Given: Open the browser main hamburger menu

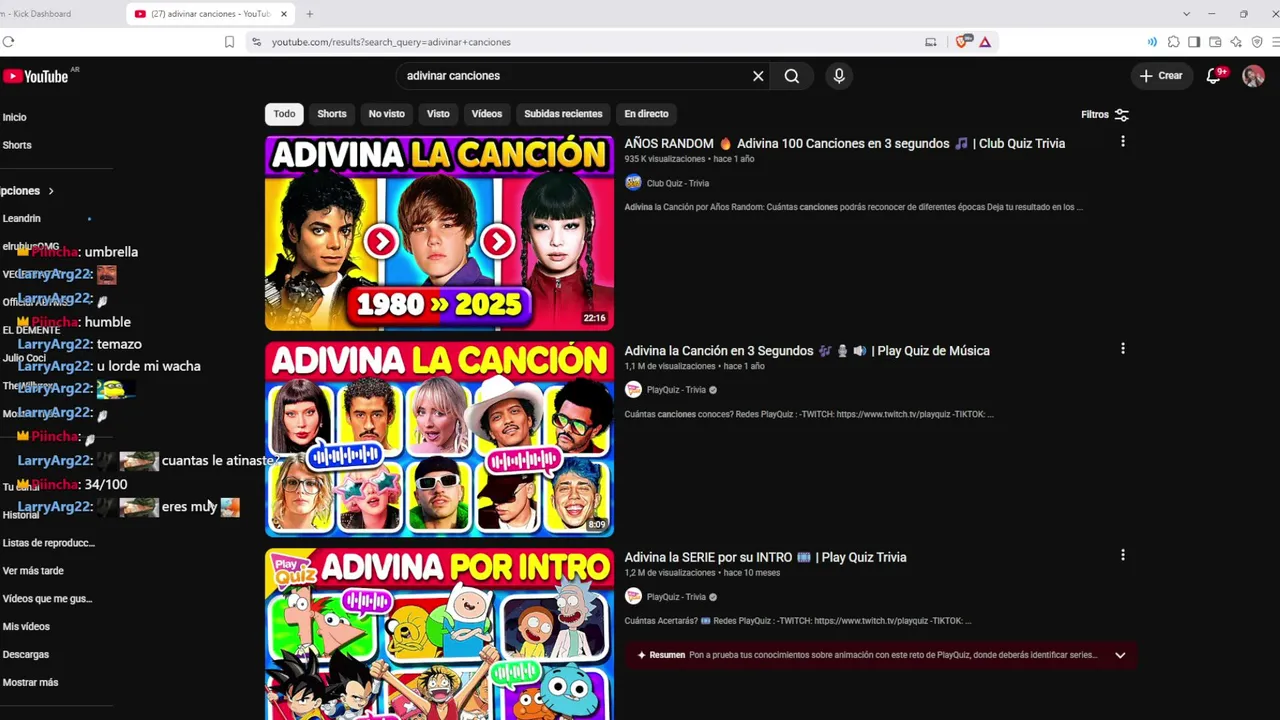Looking at the screenshot, I should tap(1276, 42).
